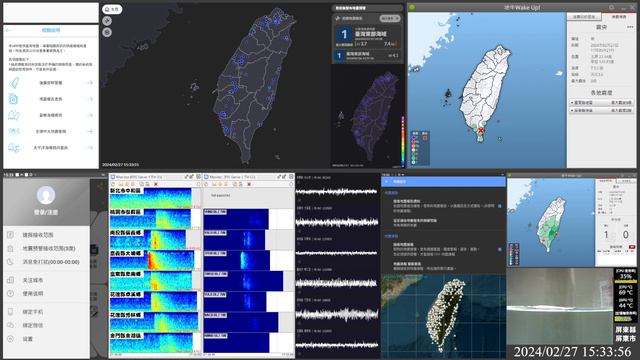Toggle the second switch in the dark settings panel
The image size is (640, 360).
[x=500, y=249]
